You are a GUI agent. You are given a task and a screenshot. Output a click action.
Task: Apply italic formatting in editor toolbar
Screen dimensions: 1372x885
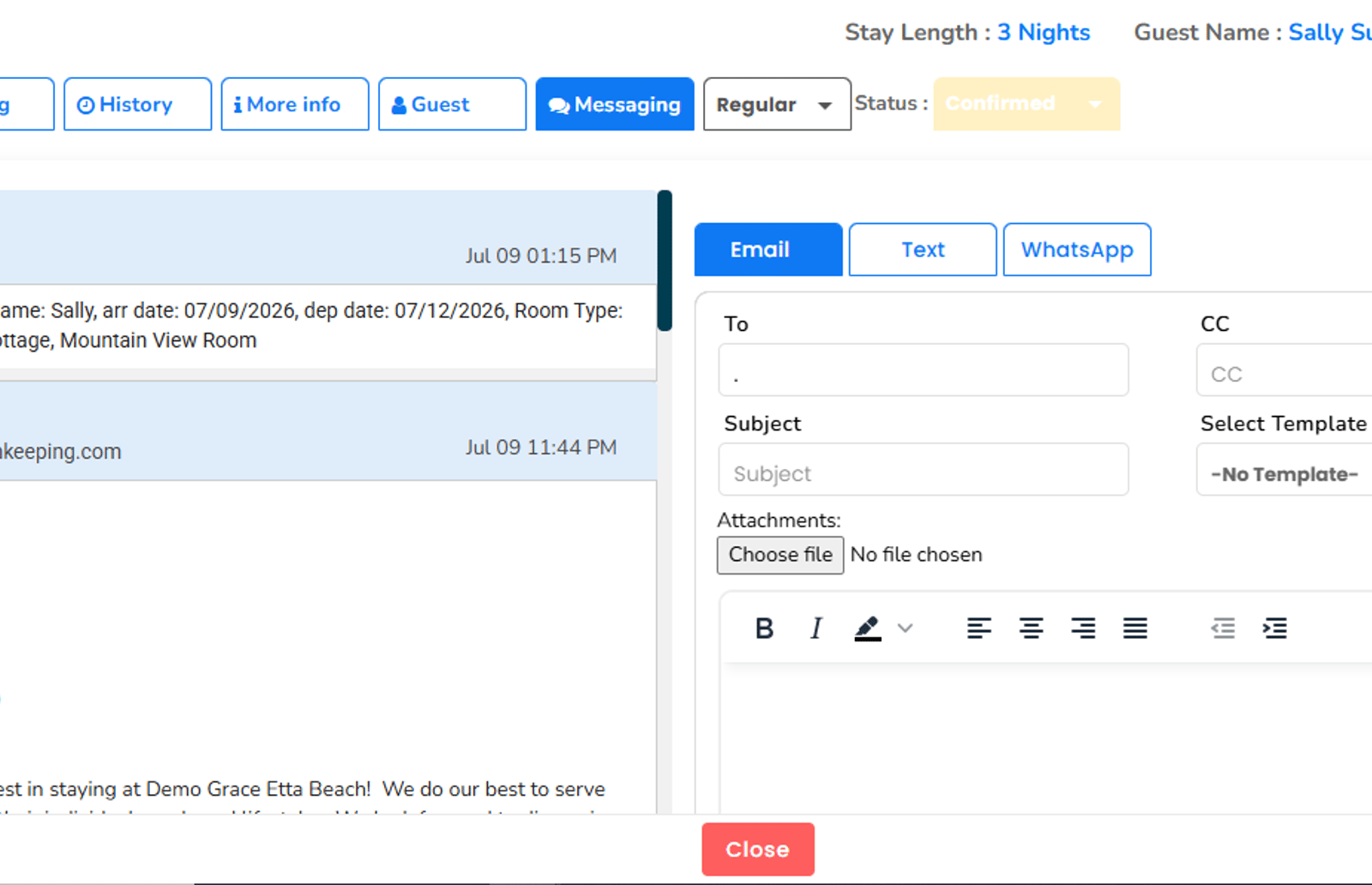click(816, 629)
